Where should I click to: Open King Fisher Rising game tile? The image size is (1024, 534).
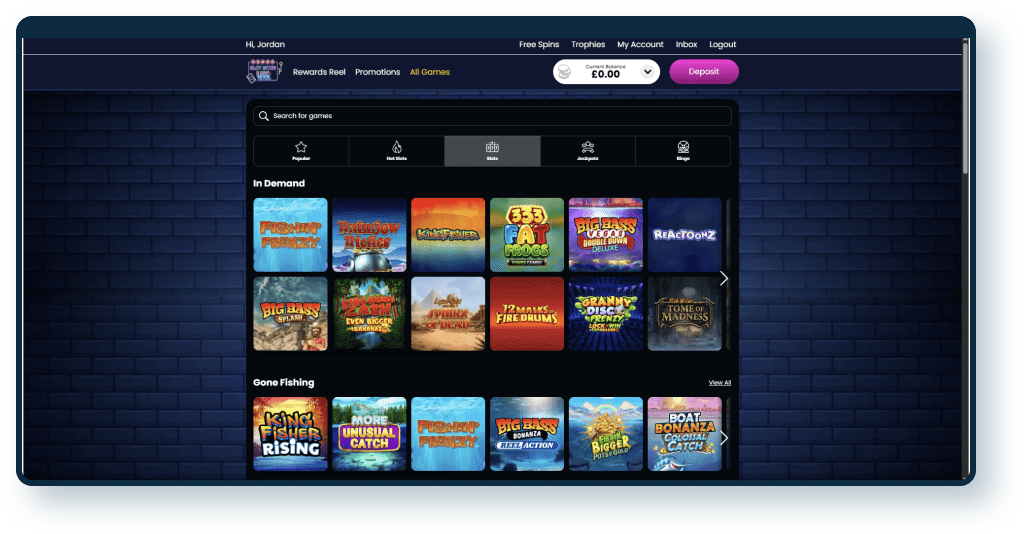click(291, 434)
